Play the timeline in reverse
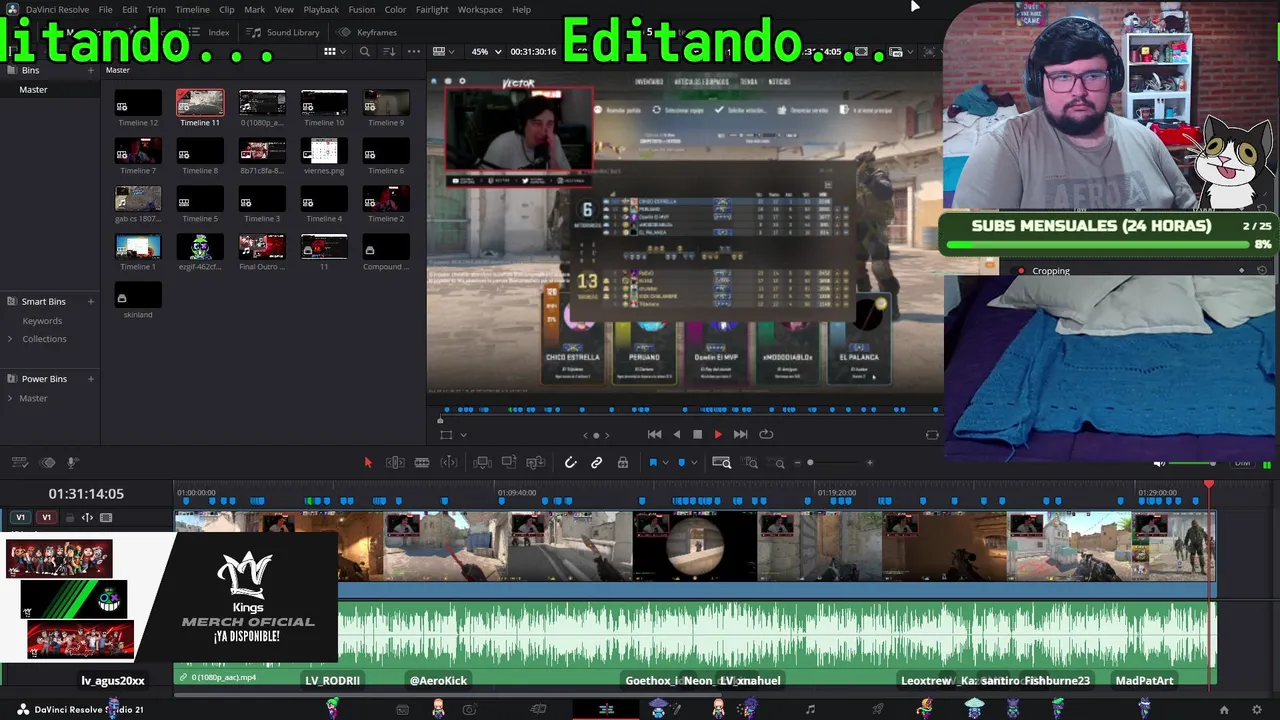 click(x=677, y=434)
